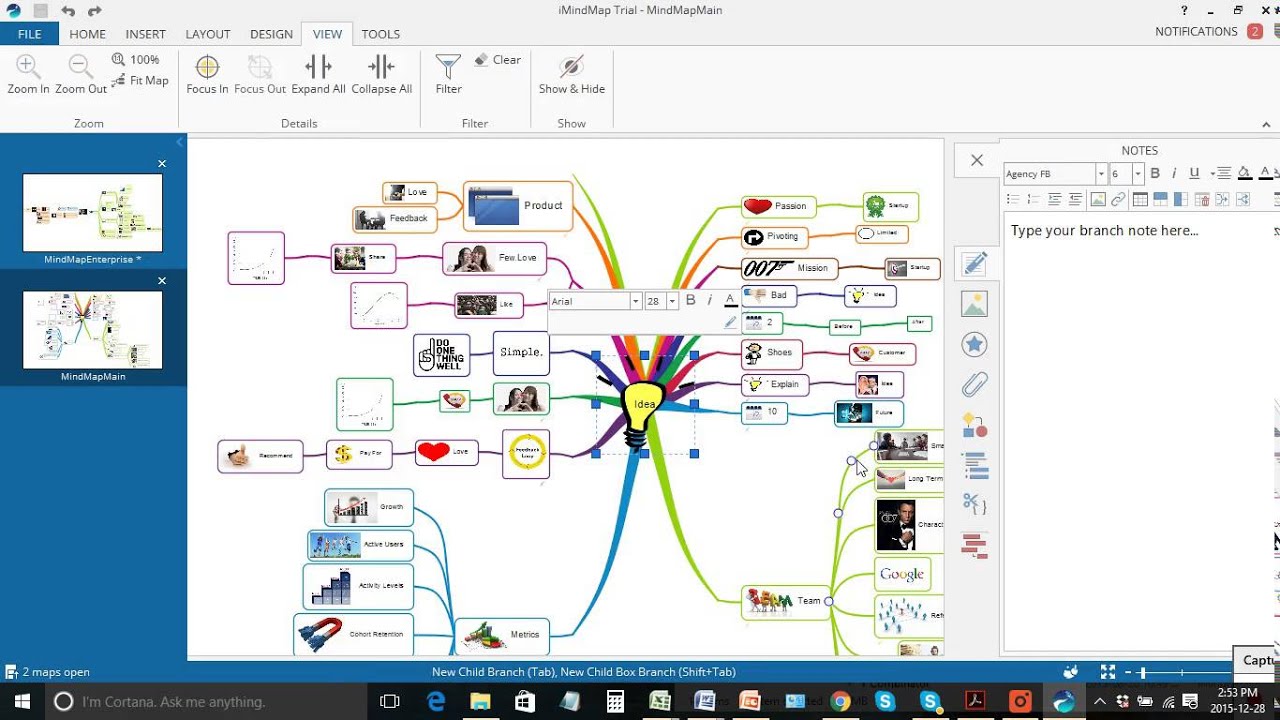This screenshot has width=1280, height=720.
Task: Open the Image library tab in the side panel
Action: pyautogui.click(x=975, y=304)
